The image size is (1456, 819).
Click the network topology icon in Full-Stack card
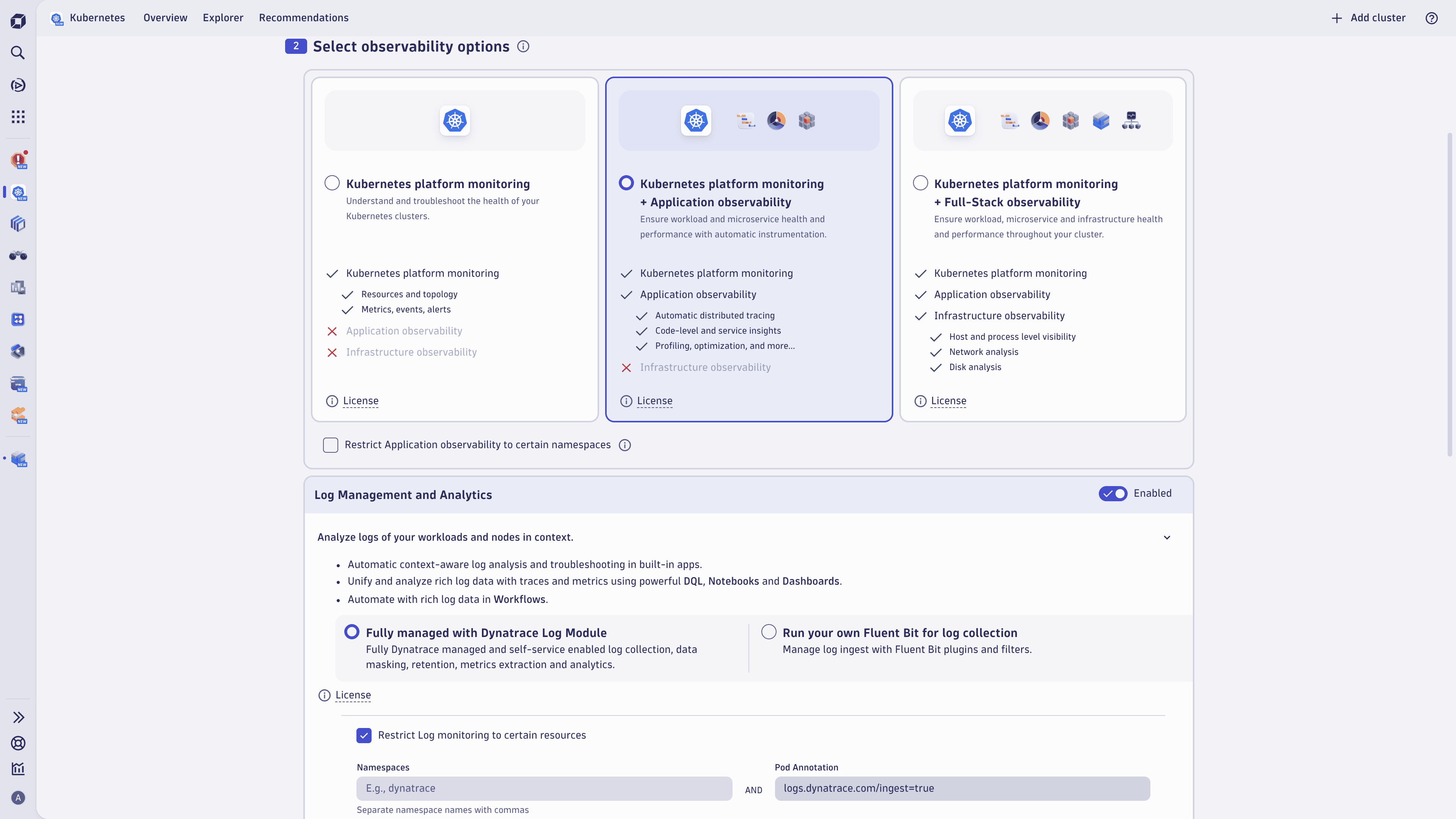1131,121
